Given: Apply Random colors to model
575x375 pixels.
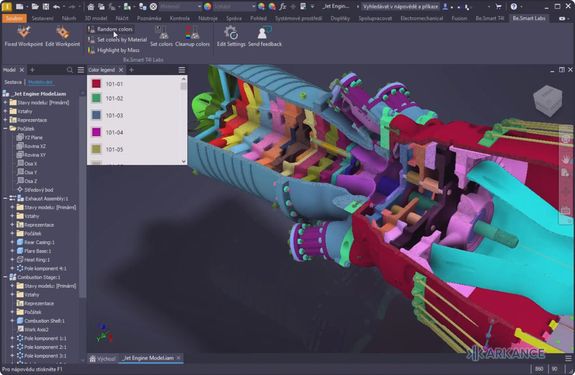Looking at the screenshot, I should click(110, 29).
